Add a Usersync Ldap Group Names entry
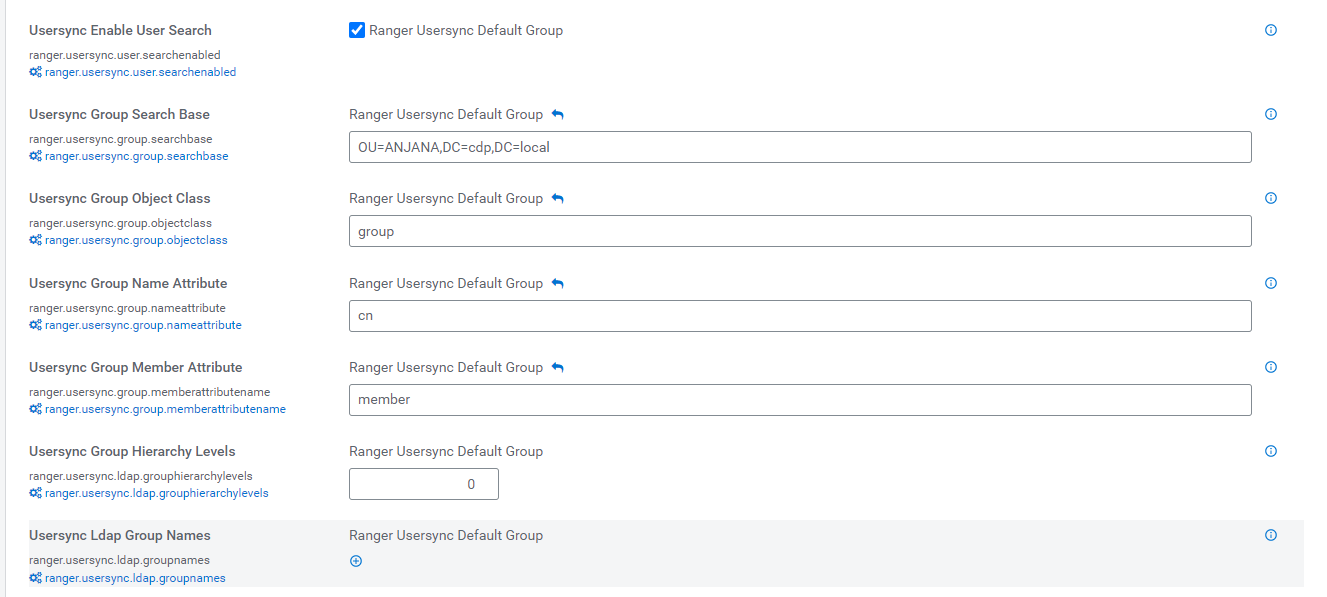Image resolution: width=1327 pixels, height=597 pixels. tap(356, 561)
